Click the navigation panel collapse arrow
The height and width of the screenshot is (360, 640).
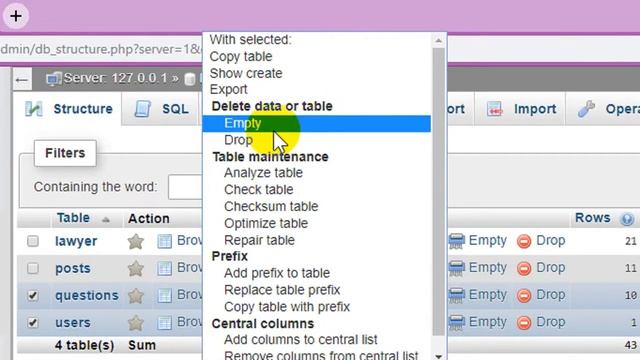click(22, 80)
